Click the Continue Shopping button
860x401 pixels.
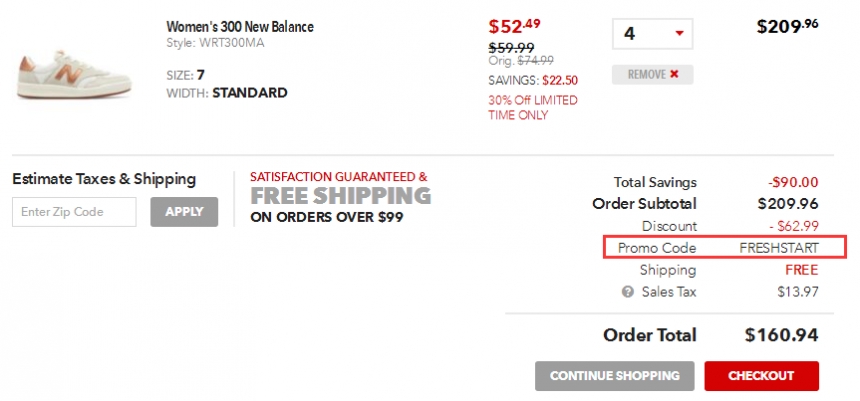tap(614, 376)
